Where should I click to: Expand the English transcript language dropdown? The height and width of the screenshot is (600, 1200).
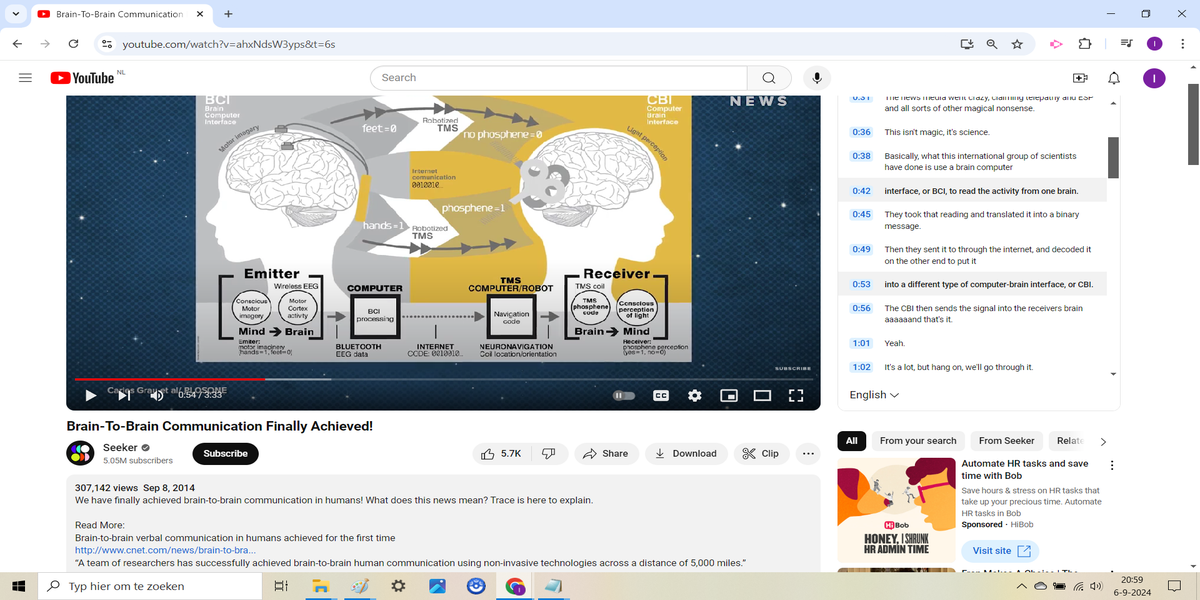(874, 395)
